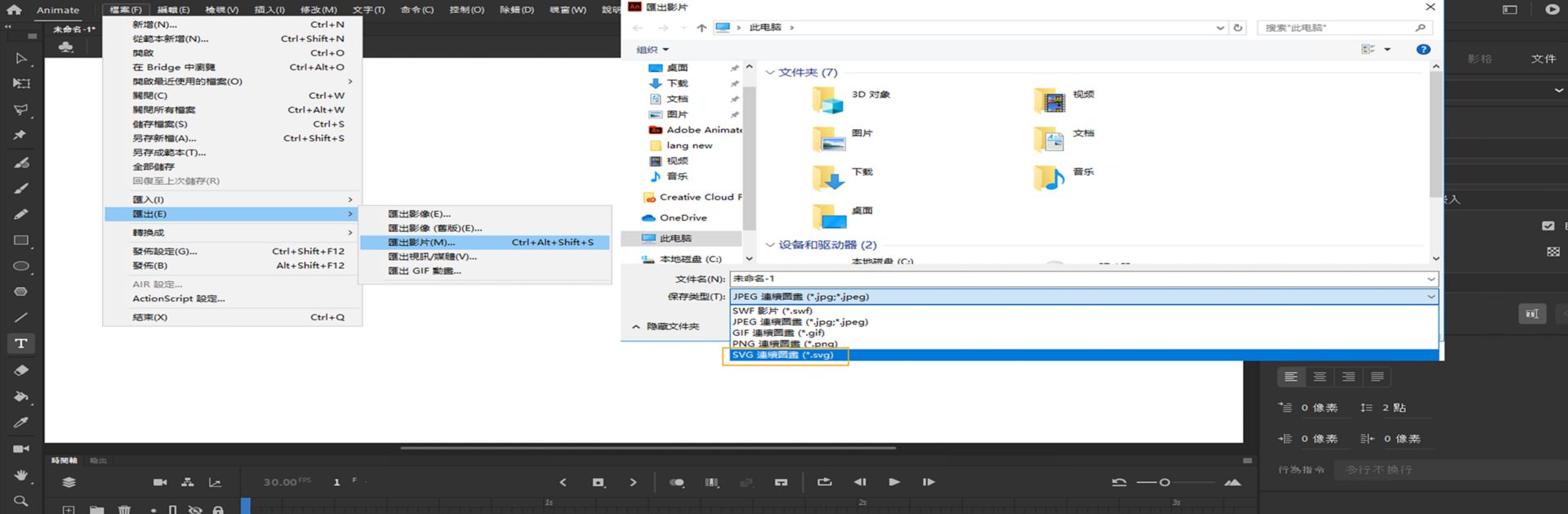Viewport: 1568px width, 514px height.
Task: Select the Rectangle tool
Action: [x=21, y=240]
